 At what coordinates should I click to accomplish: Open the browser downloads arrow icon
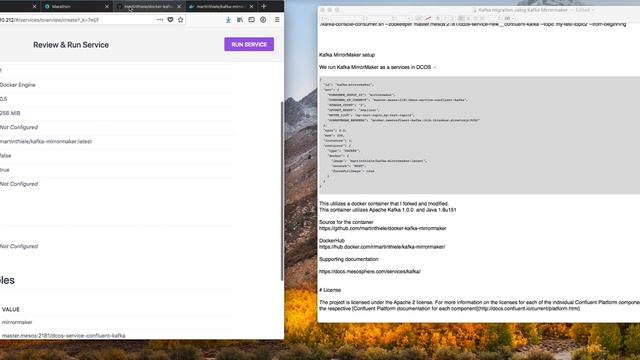[x=228, y=20]
